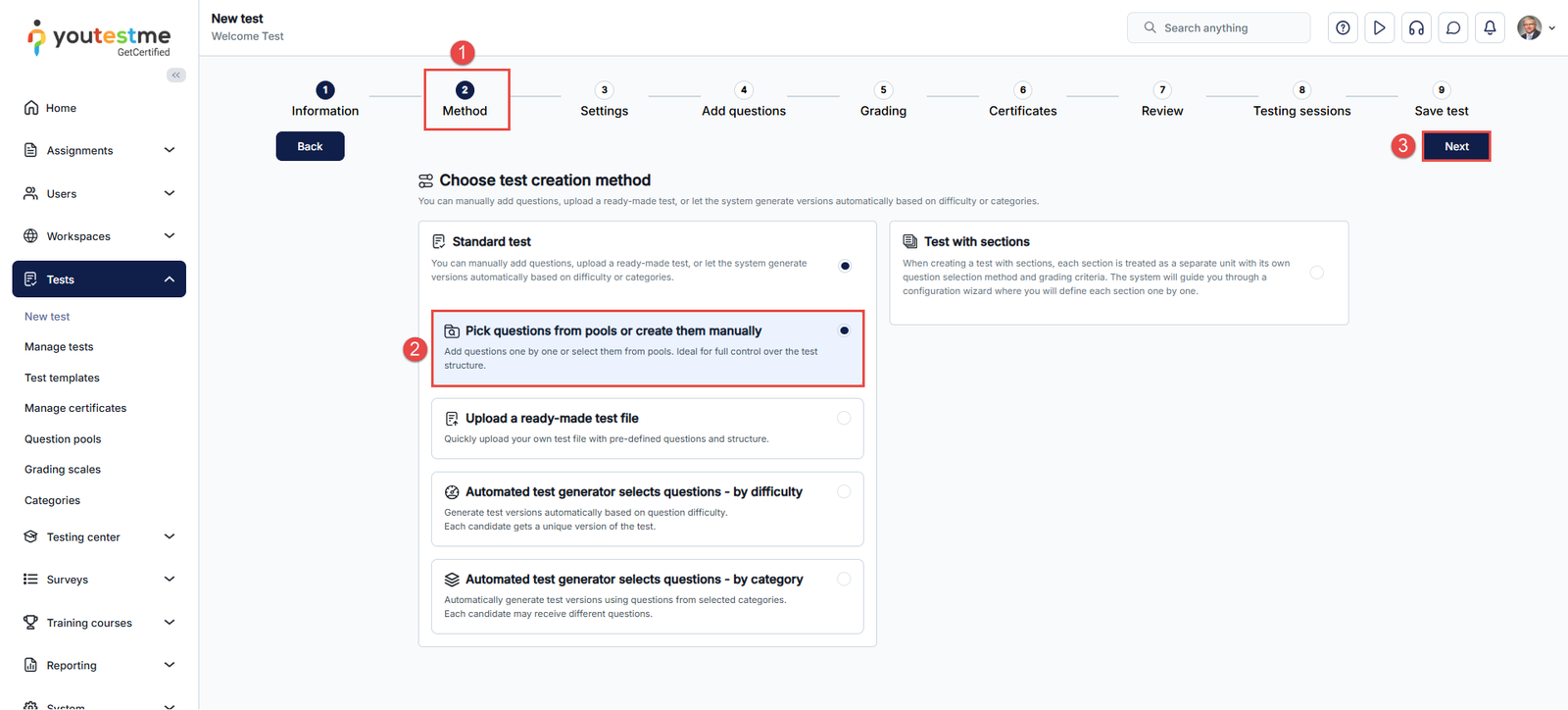Viewport: 1568px width, 710px height.
Task: Click the headphones support icon
Action: (x=1416, y=28)
